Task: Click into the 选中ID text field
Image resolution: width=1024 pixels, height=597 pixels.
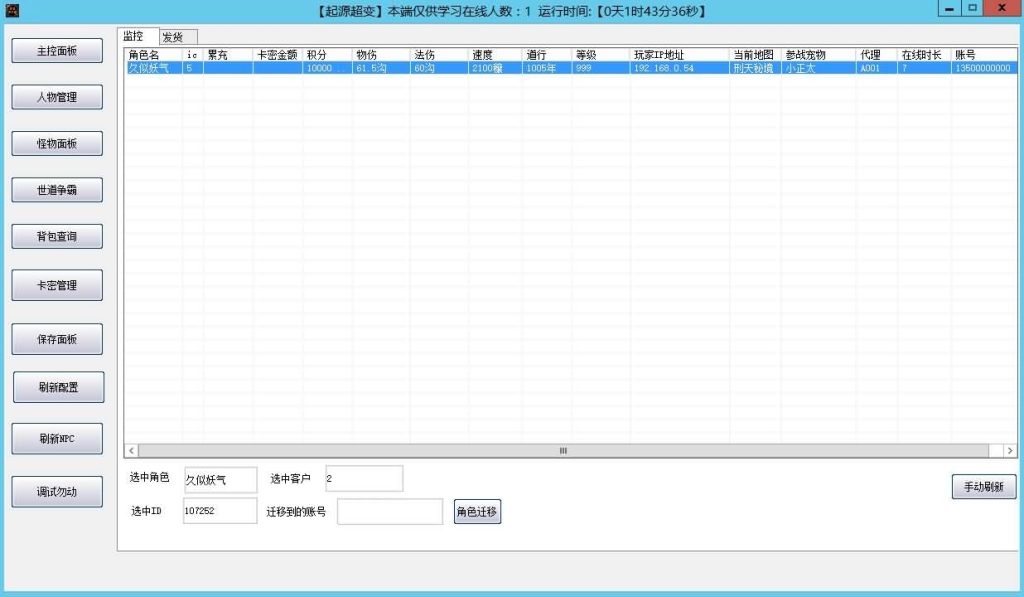Action: (220, 511)
